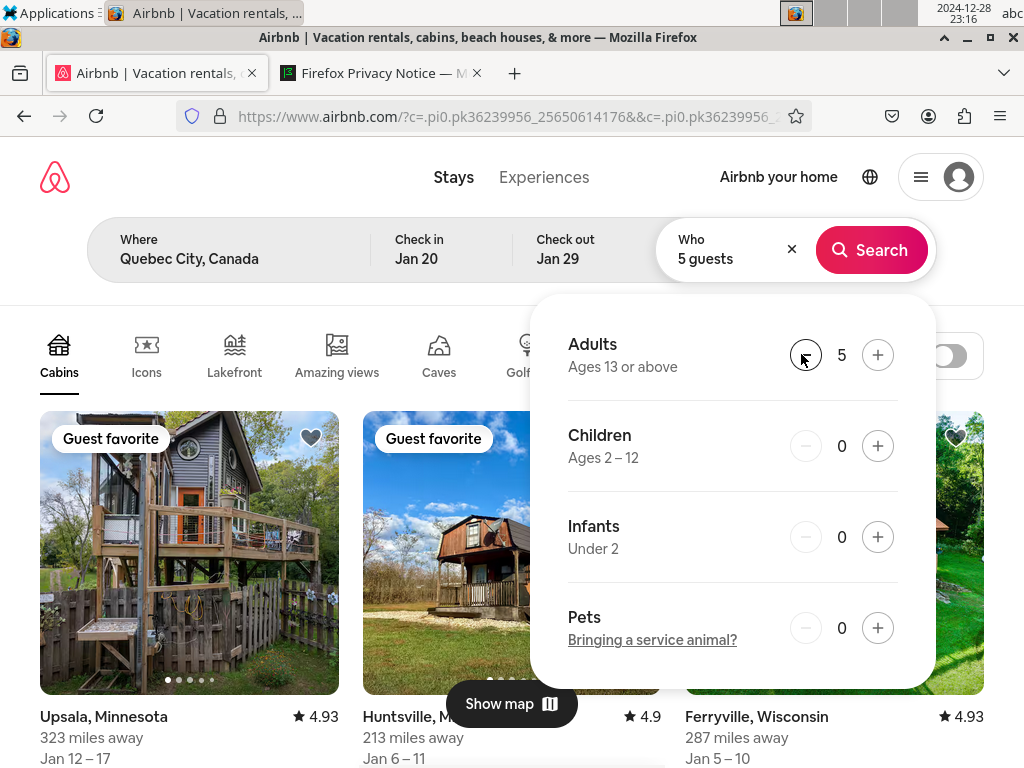
Task: Select the Caves category icon
Action: point(439,344)
